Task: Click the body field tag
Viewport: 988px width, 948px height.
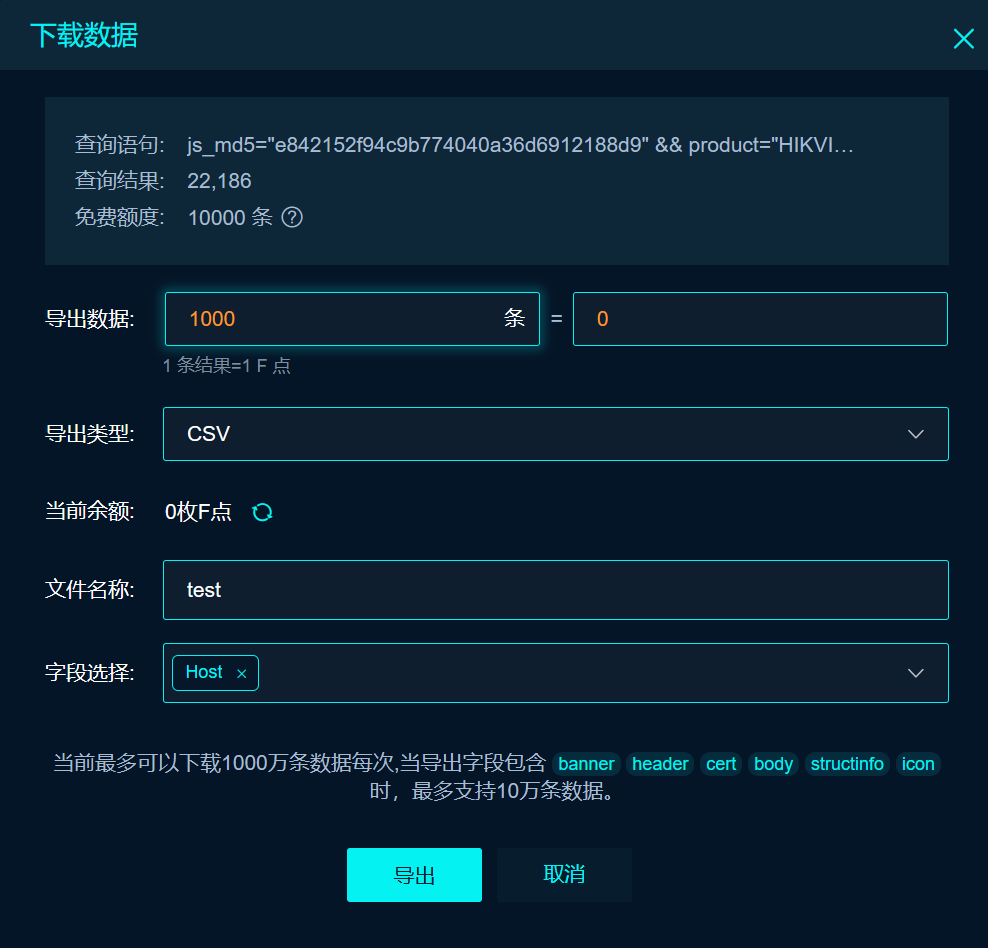Action: 773,763
